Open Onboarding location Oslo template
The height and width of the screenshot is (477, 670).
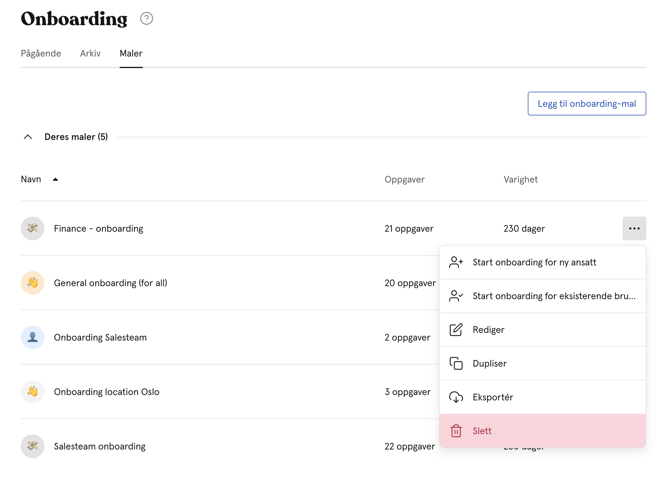106,392
